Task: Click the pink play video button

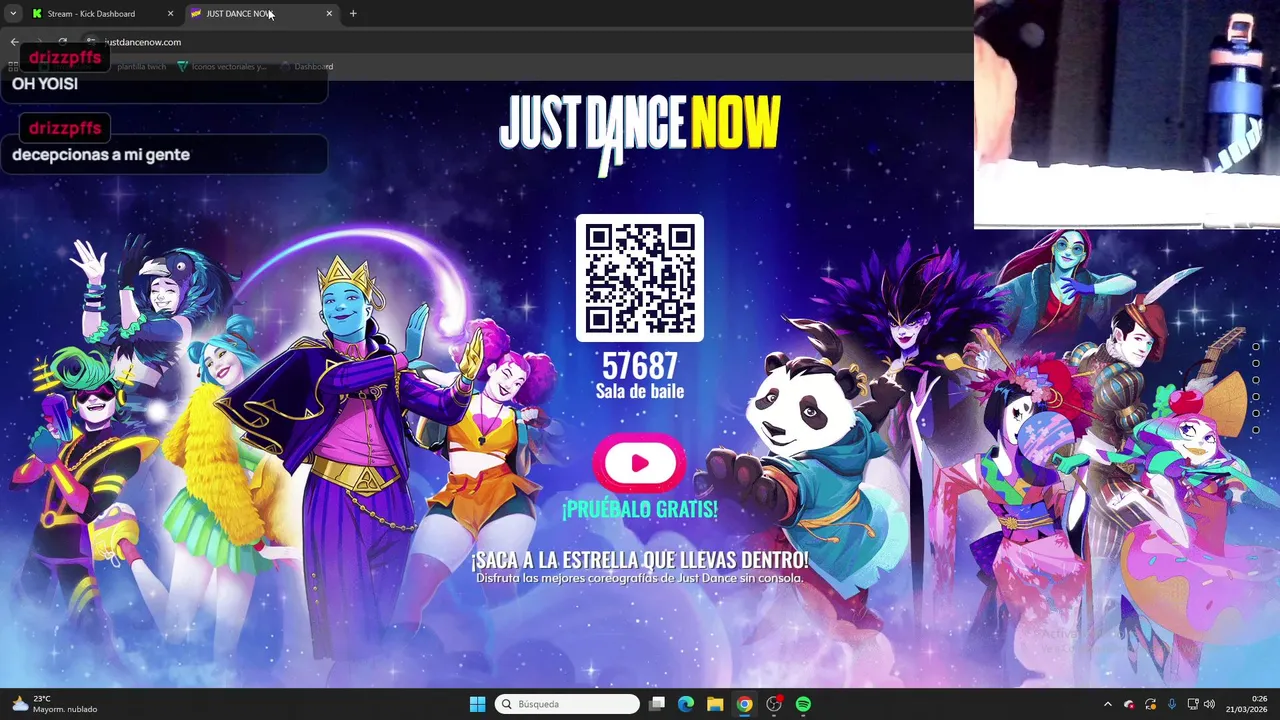Action: (640, 463)
